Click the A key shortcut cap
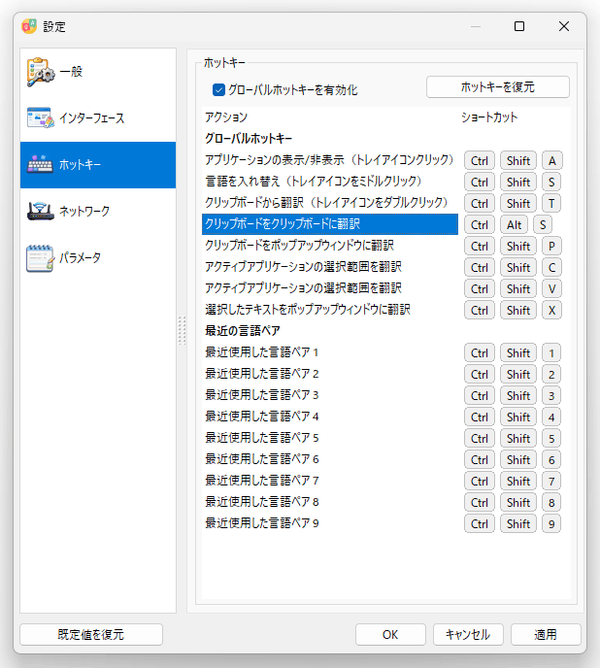The image size is (600, 668). (x=552, y=161)
